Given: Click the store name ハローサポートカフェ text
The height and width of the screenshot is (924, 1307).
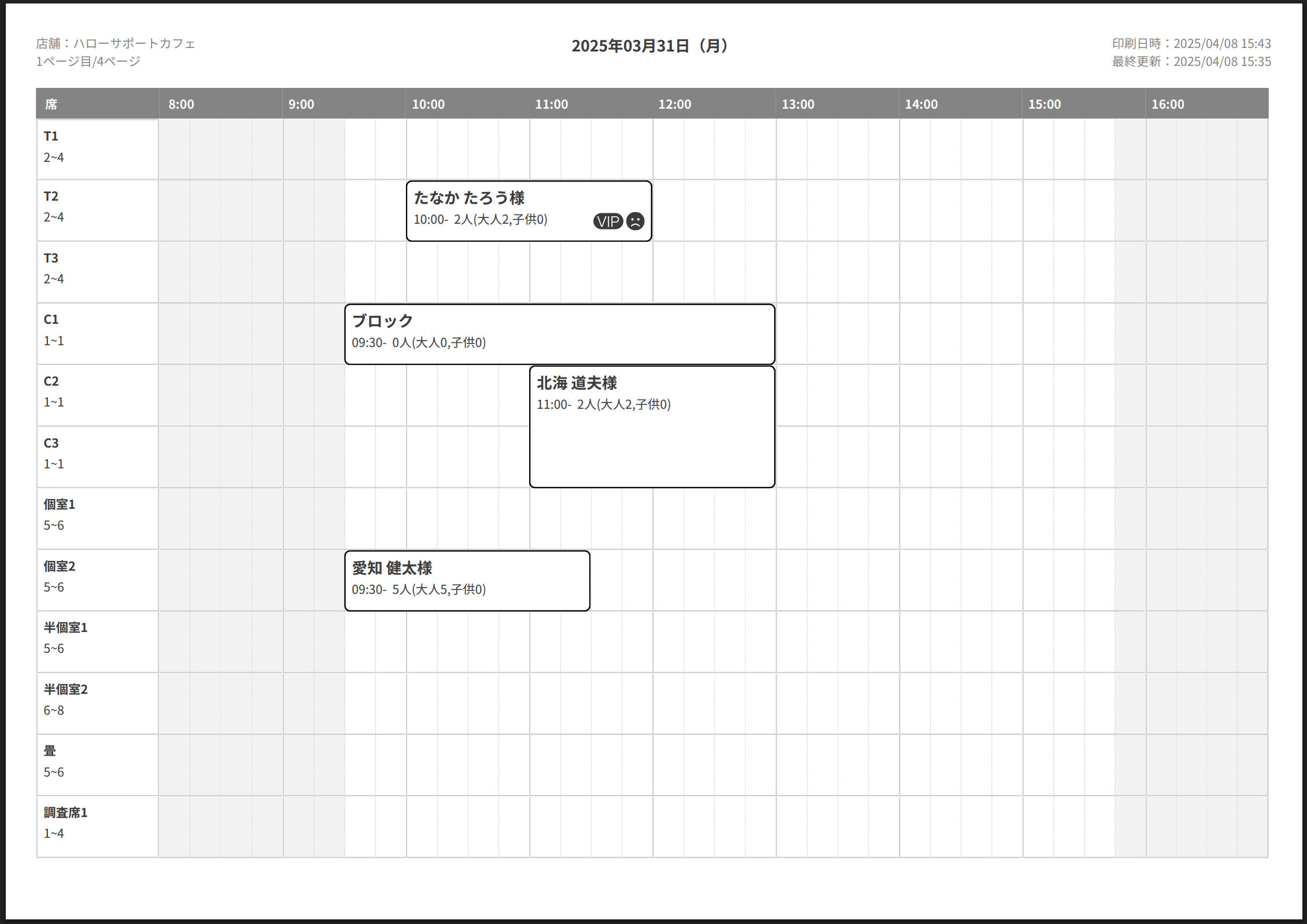Looking at the screenshot, I should pyautogui.click(x=134, y=44).
